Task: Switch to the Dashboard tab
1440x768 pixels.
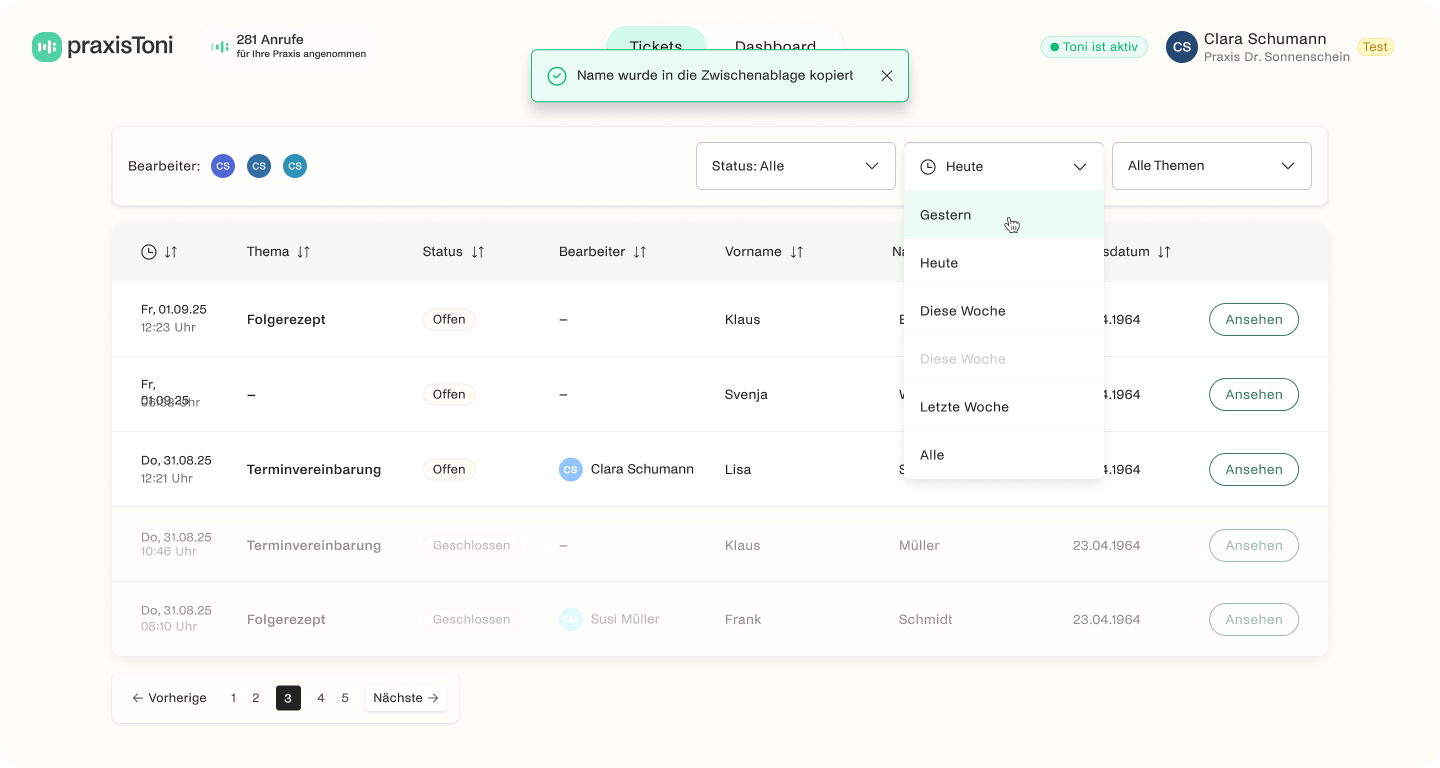Action: (775, 46)
